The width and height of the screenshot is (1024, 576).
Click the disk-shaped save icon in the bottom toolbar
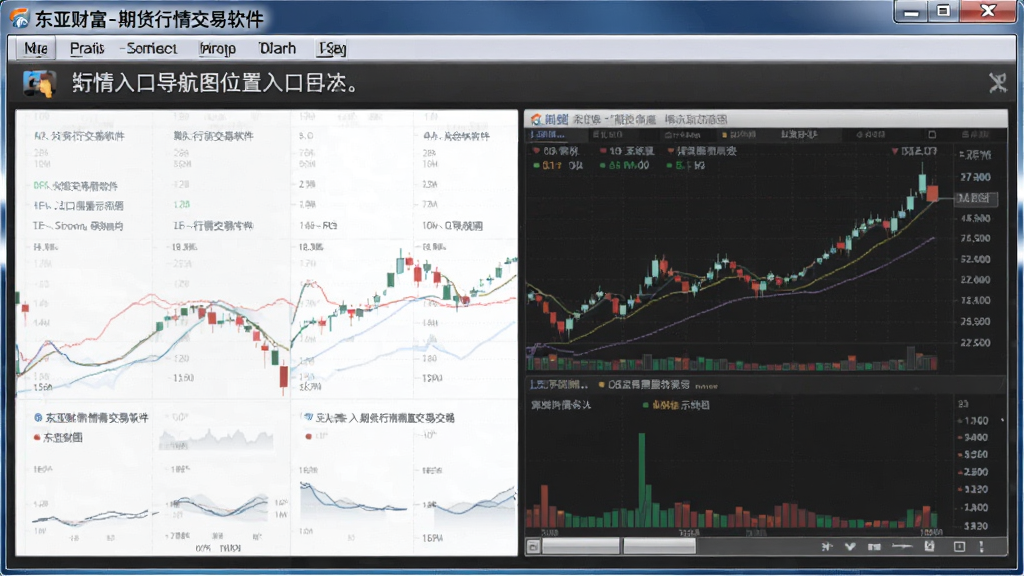click(x=929, y=546)
